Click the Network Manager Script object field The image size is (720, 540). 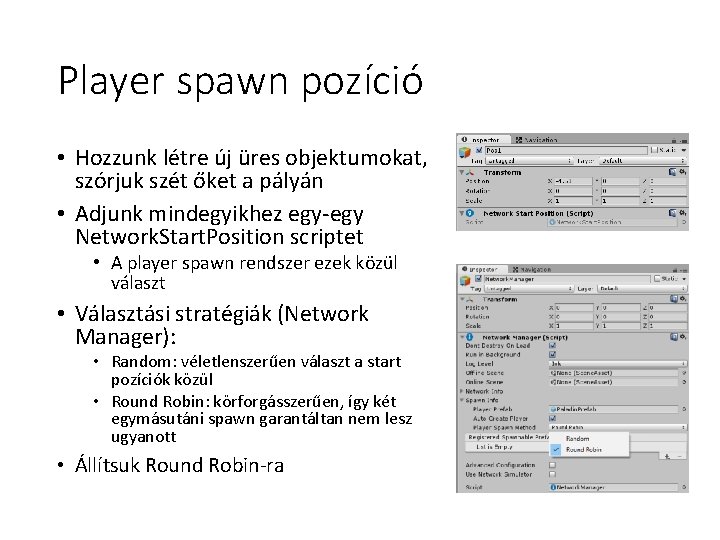[614, 487]
